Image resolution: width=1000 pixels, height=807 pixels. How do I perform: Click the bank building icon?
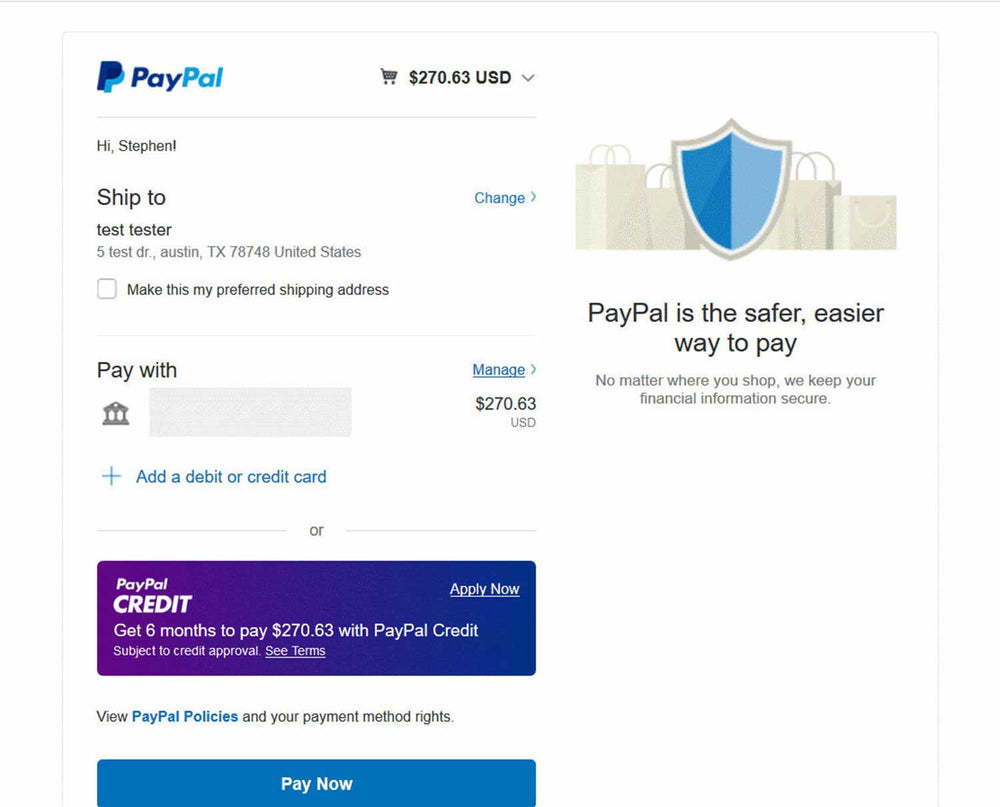pyautogui.click(x=115, y=413)
